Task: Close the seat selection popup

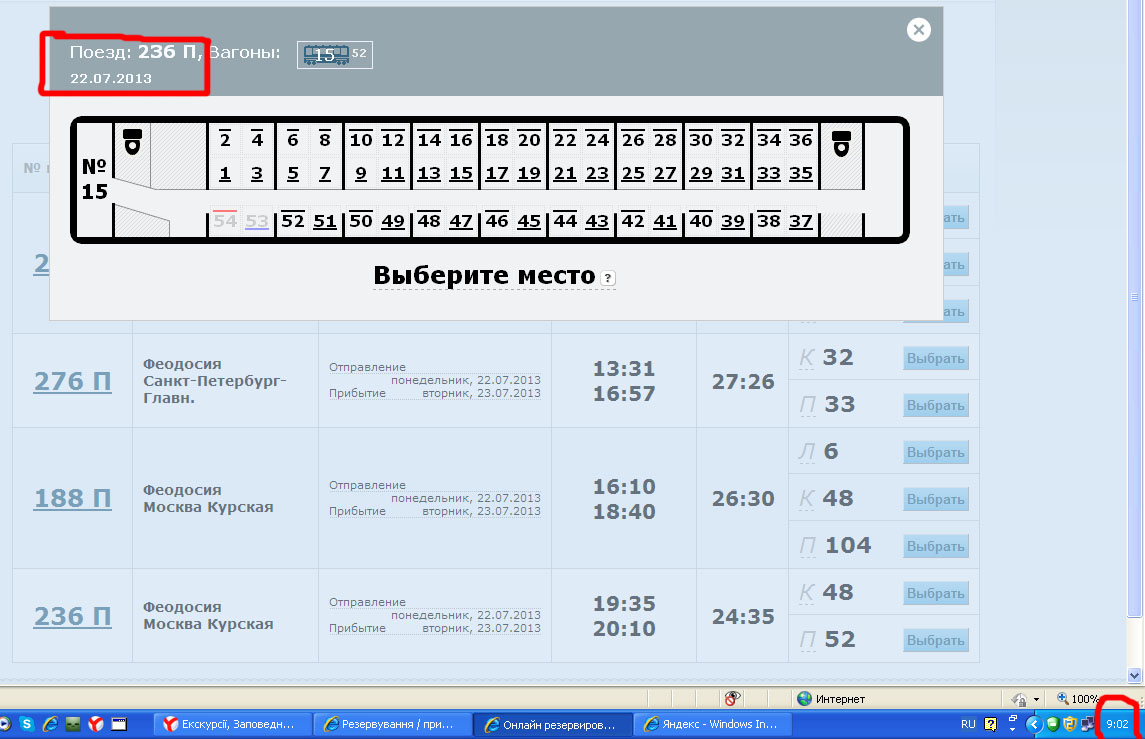Action: (918, 30)
